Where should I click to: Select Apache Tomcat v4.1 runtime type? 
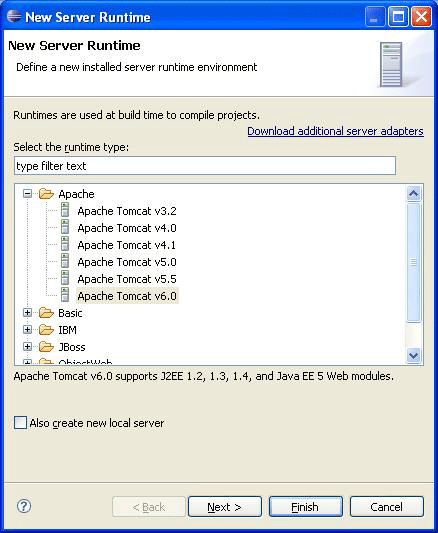(x=126, y=245)
